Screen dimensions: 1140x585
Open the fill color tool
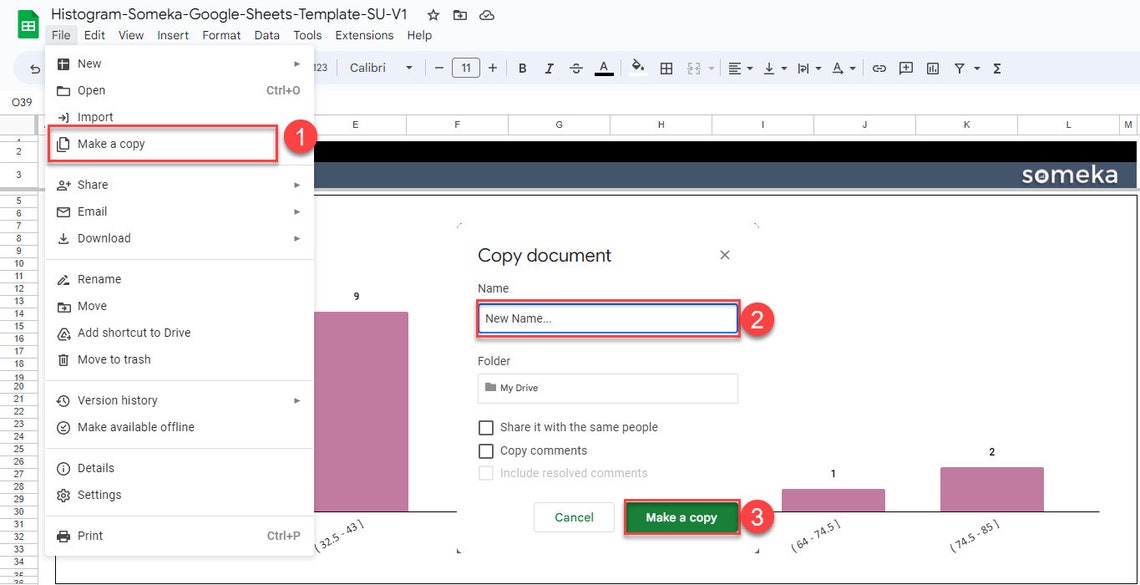(639, 68)
